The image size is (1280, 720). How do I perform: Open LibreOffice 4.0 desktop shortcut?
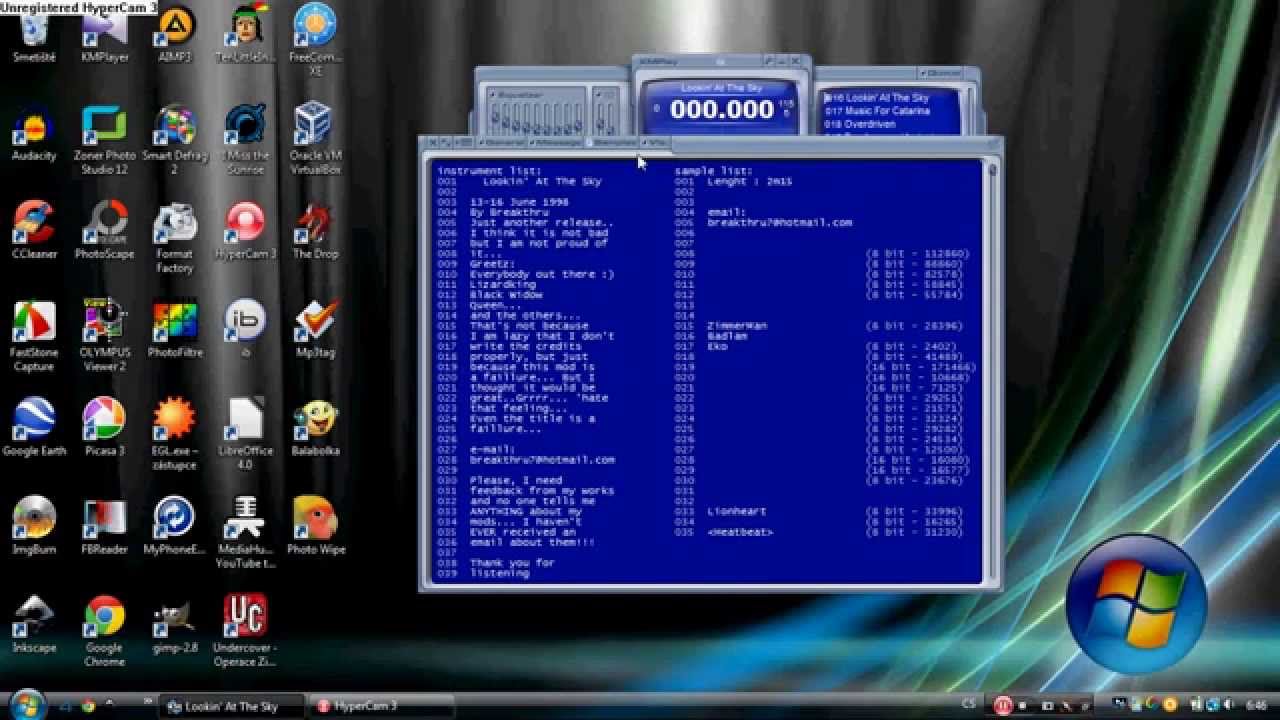pos(245,435)
